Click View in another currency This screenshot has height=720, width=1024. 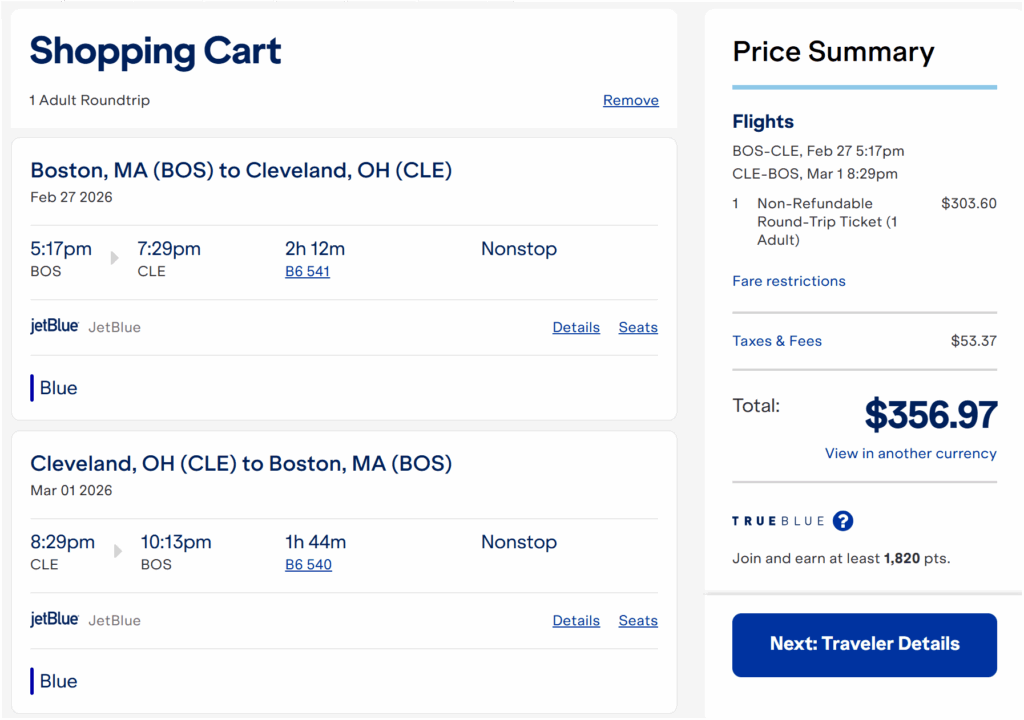910,453
